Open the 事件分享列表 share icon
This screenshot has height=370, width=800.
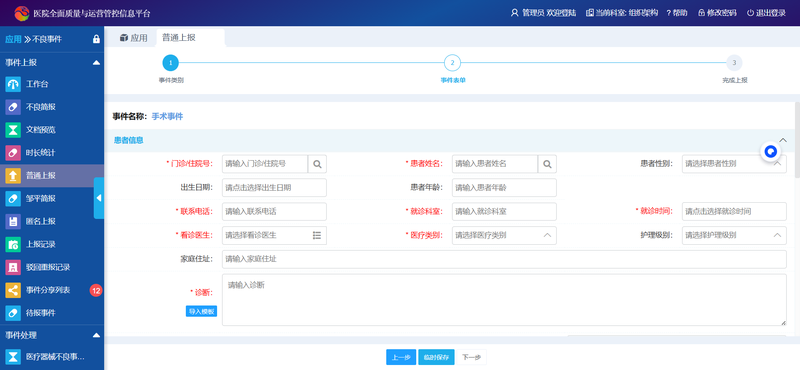[x=13, y=290]
